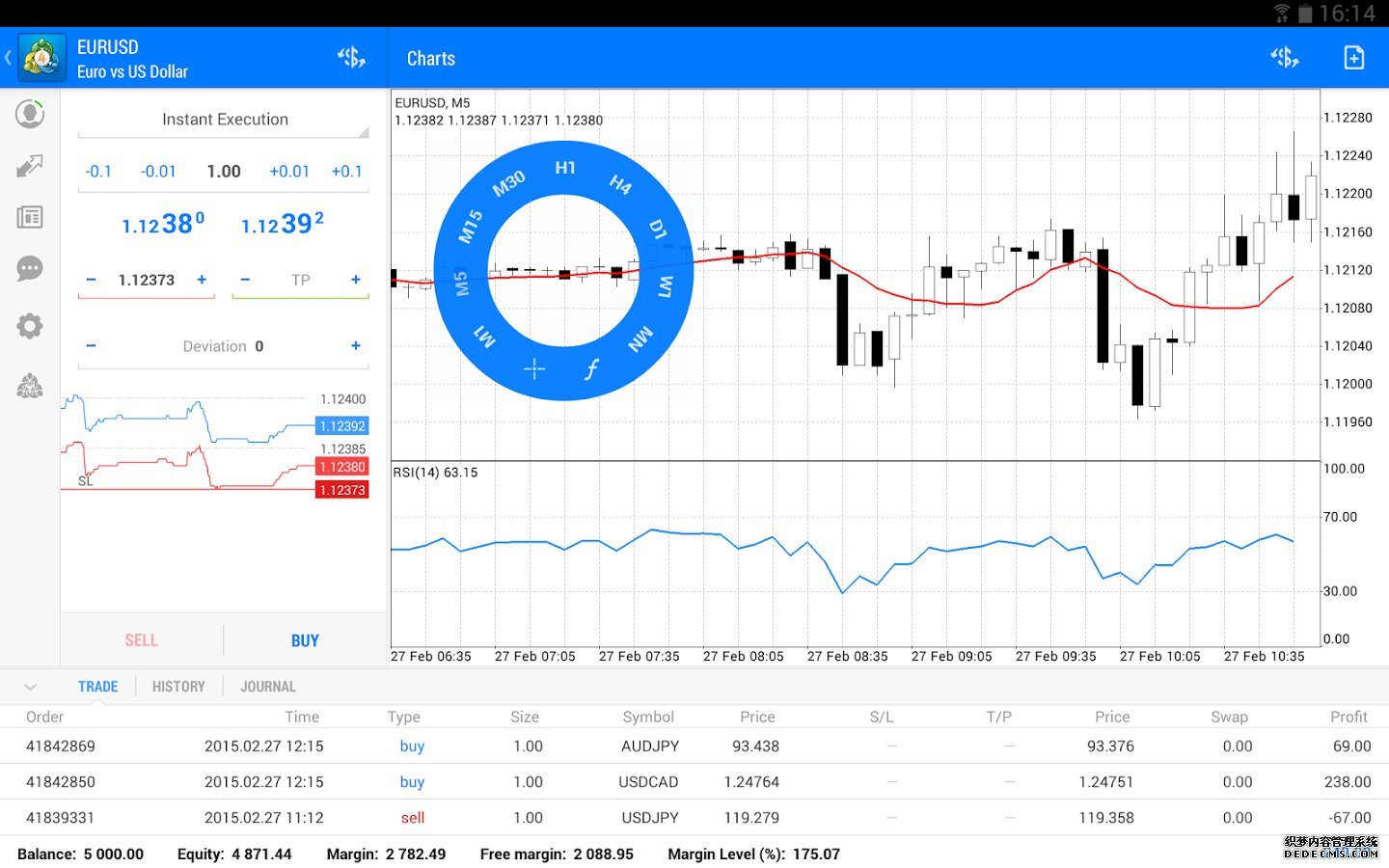Image resolution: width=1389 pixels, height=868 pixels.
Task: Tap the BUY button
Action: (x=305, y=640)
